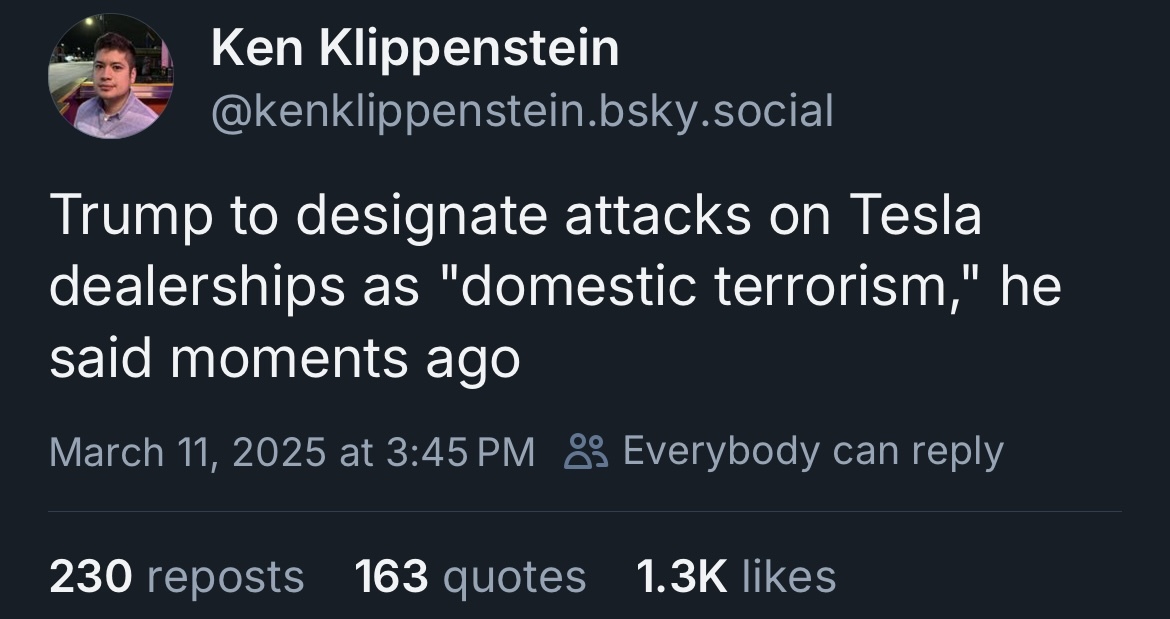Select the 3:45 PM time text
Viewport: 1170px width, 619px height.
pos(460,451)
